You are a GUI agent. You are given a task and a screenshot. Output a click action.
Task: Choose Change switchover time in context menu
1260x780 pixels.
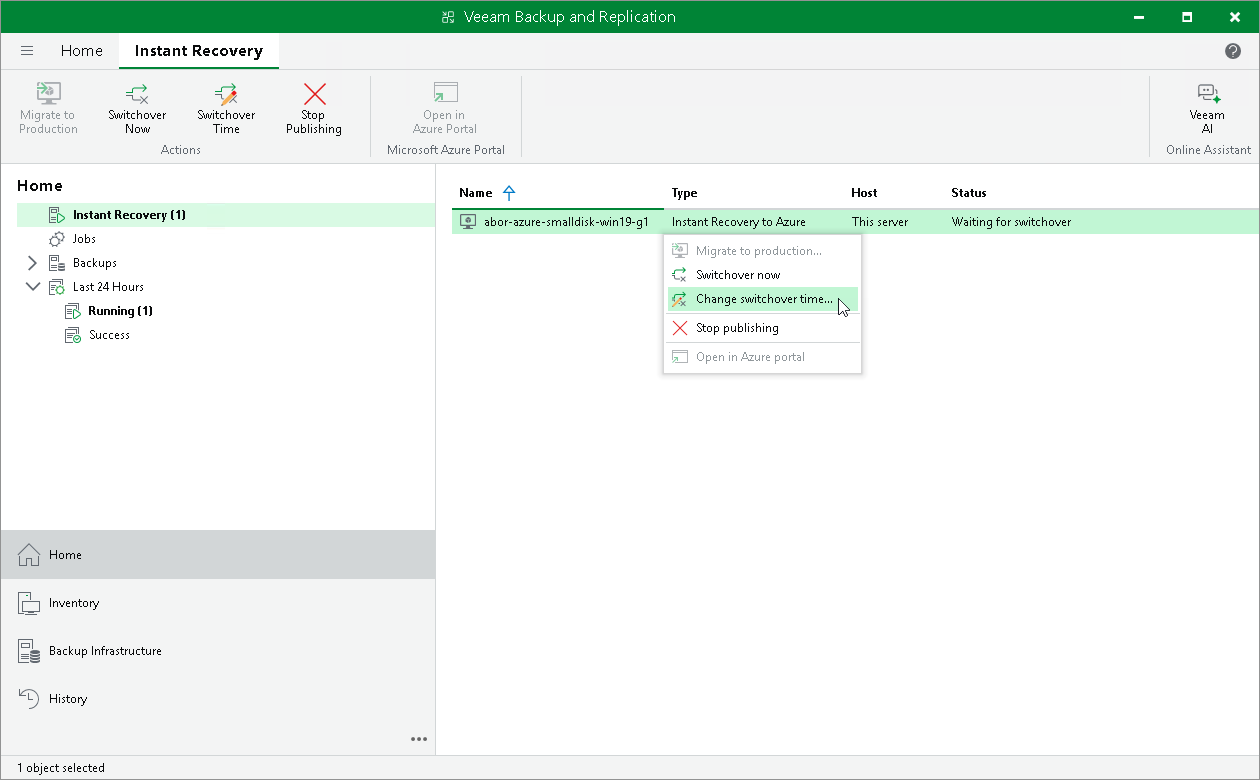click(762, 299)
